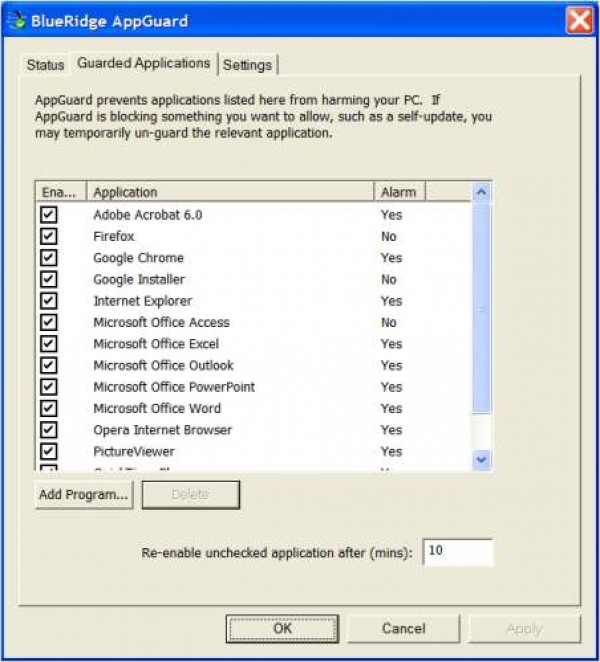Select the Firefox application row

coord(253,236)
